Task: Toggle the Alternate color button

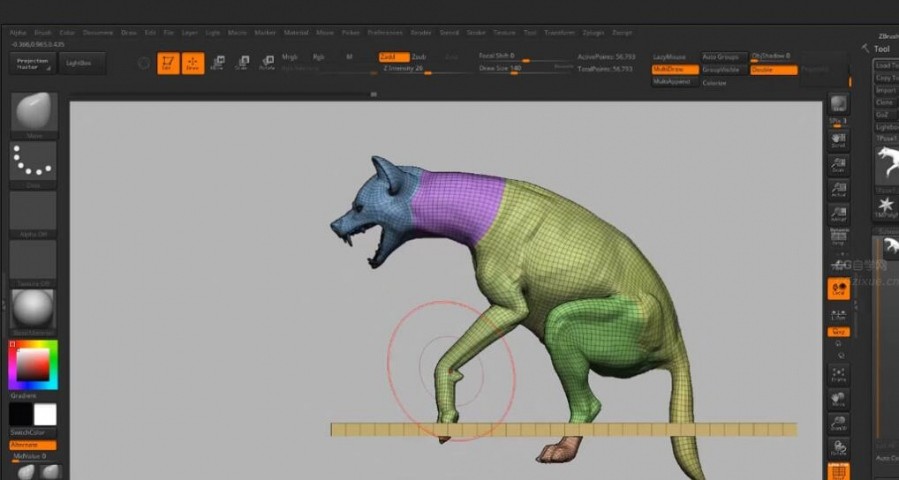Action: tap(33, 445)
